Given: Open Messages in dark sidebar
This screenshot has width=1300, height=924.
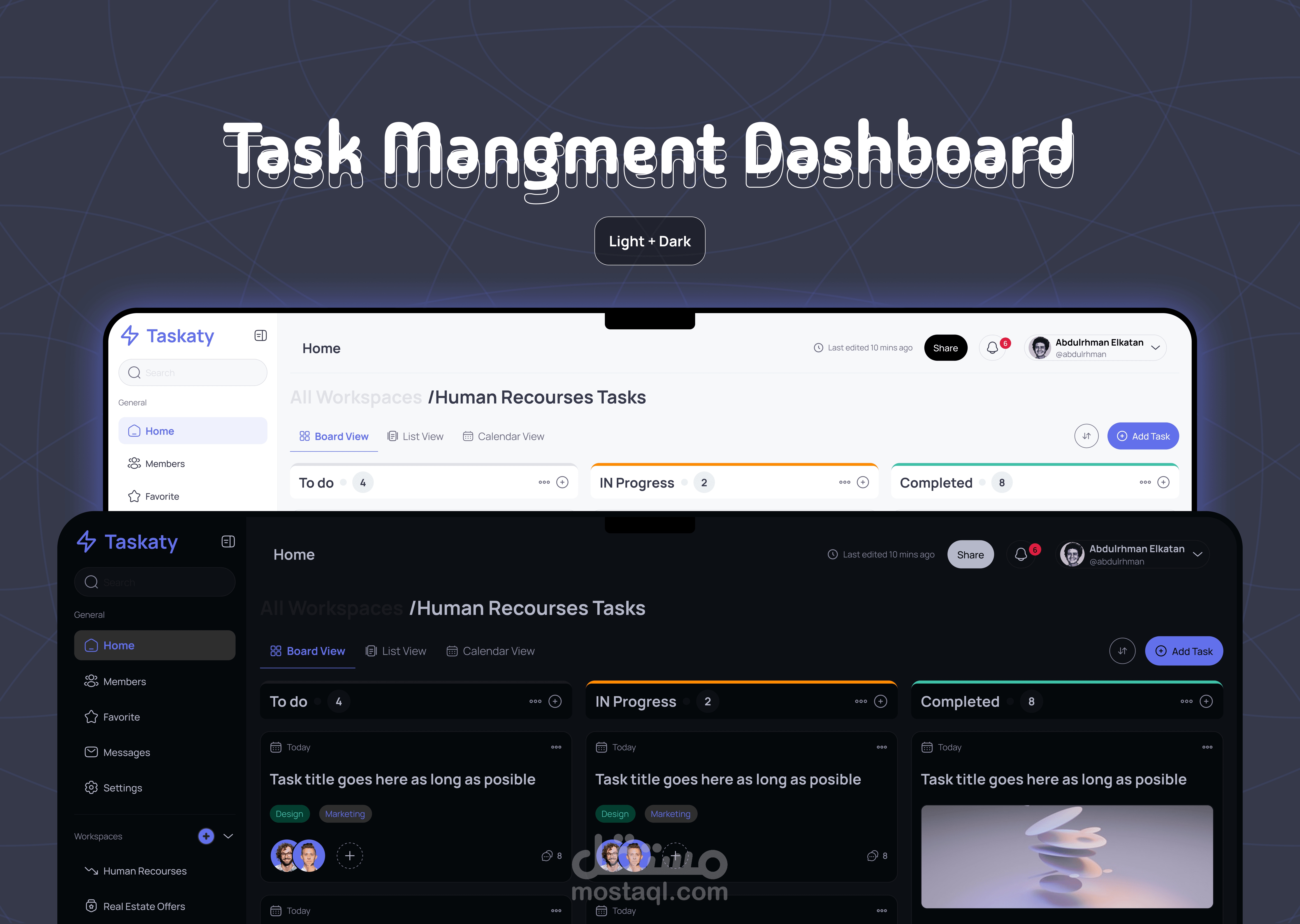Looking at the screenshot, I should point(155,752).
